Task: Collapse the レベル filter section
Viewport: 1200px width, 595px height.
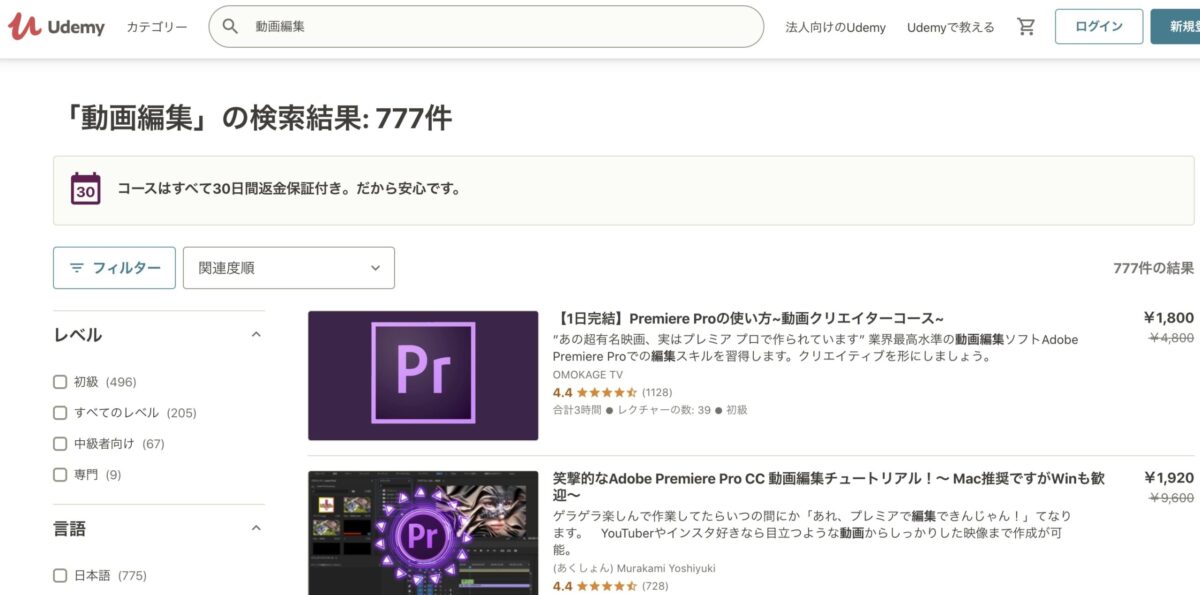Action: tap(256, 335)
